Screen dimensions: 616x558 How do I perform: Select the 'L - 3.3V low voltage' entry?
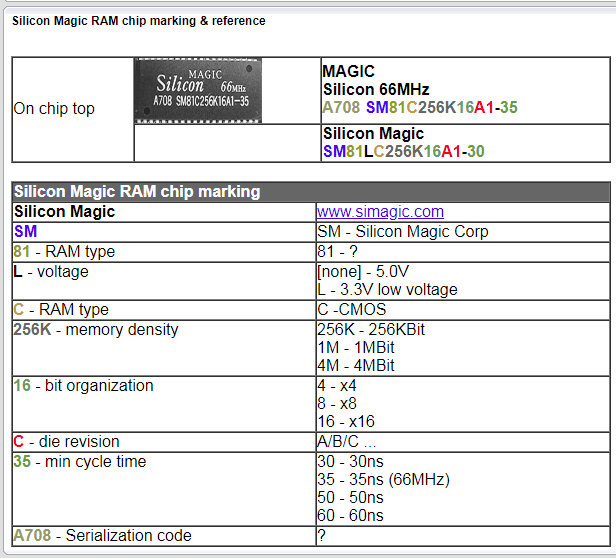pos(386,290)
